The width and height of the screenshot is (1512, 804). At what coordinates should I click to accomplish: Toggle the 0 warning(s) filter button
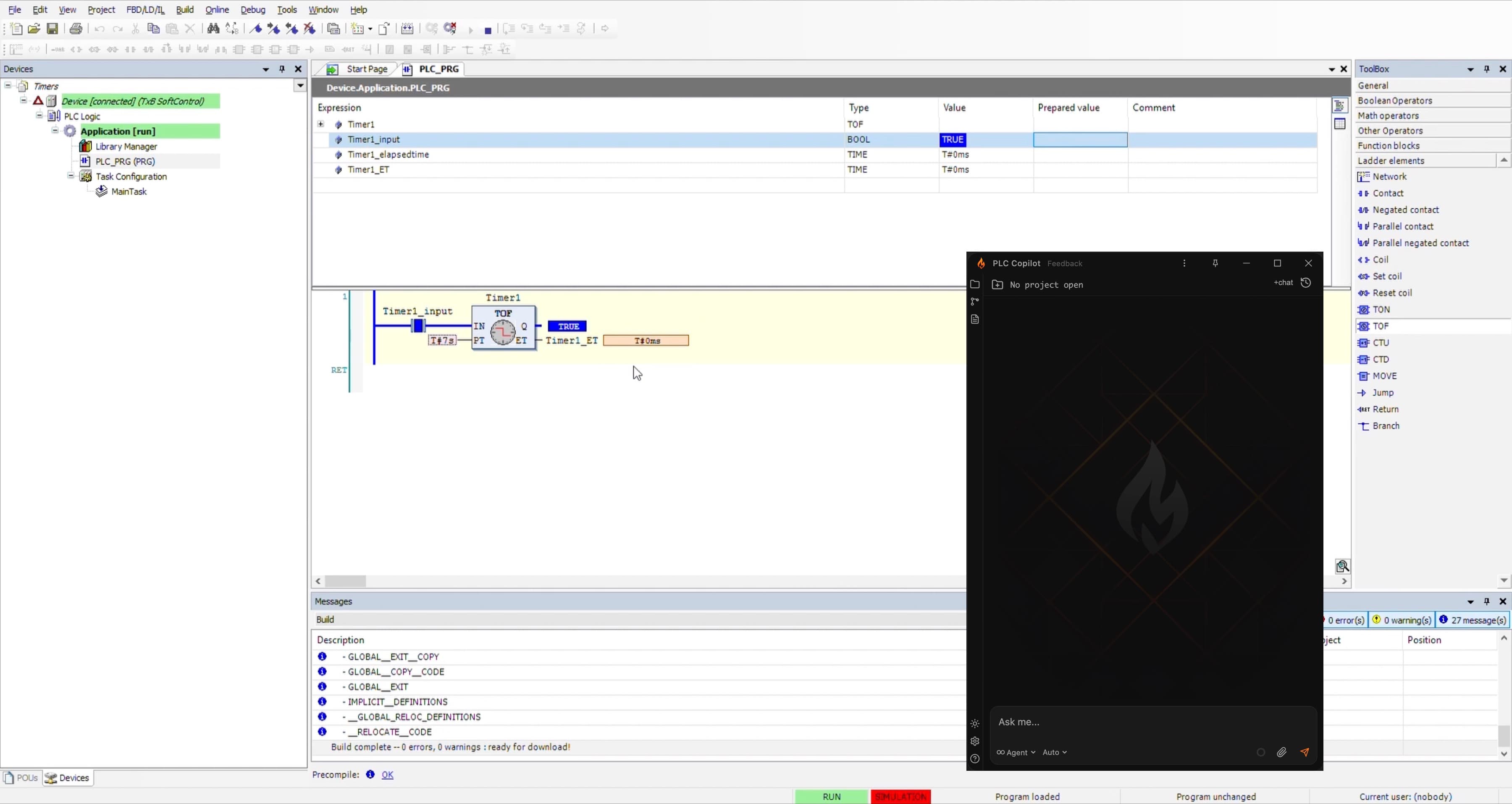(x=1402, y=620)
